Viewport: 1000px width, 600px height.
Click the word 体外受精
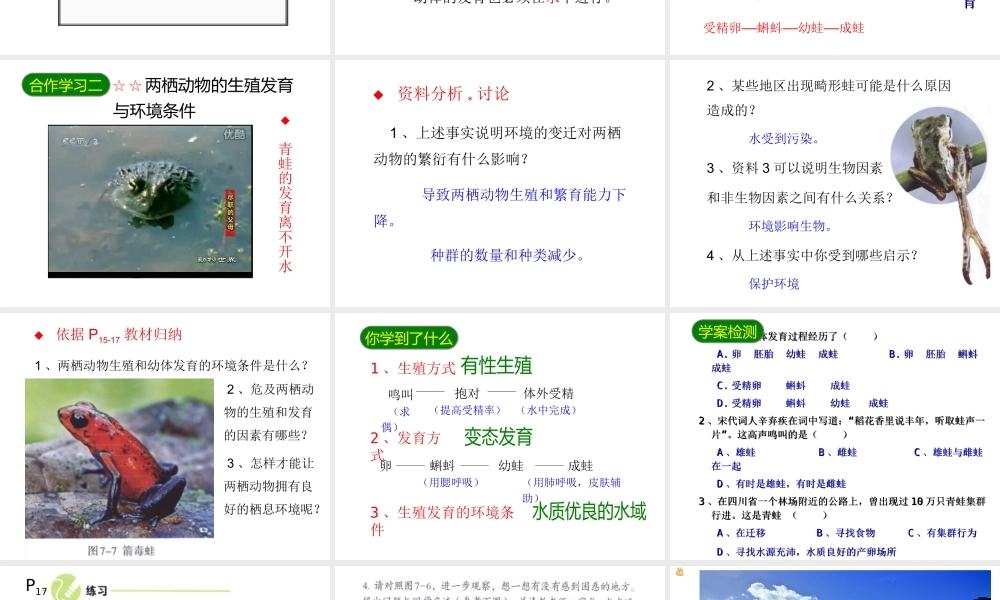click(548, 393)
